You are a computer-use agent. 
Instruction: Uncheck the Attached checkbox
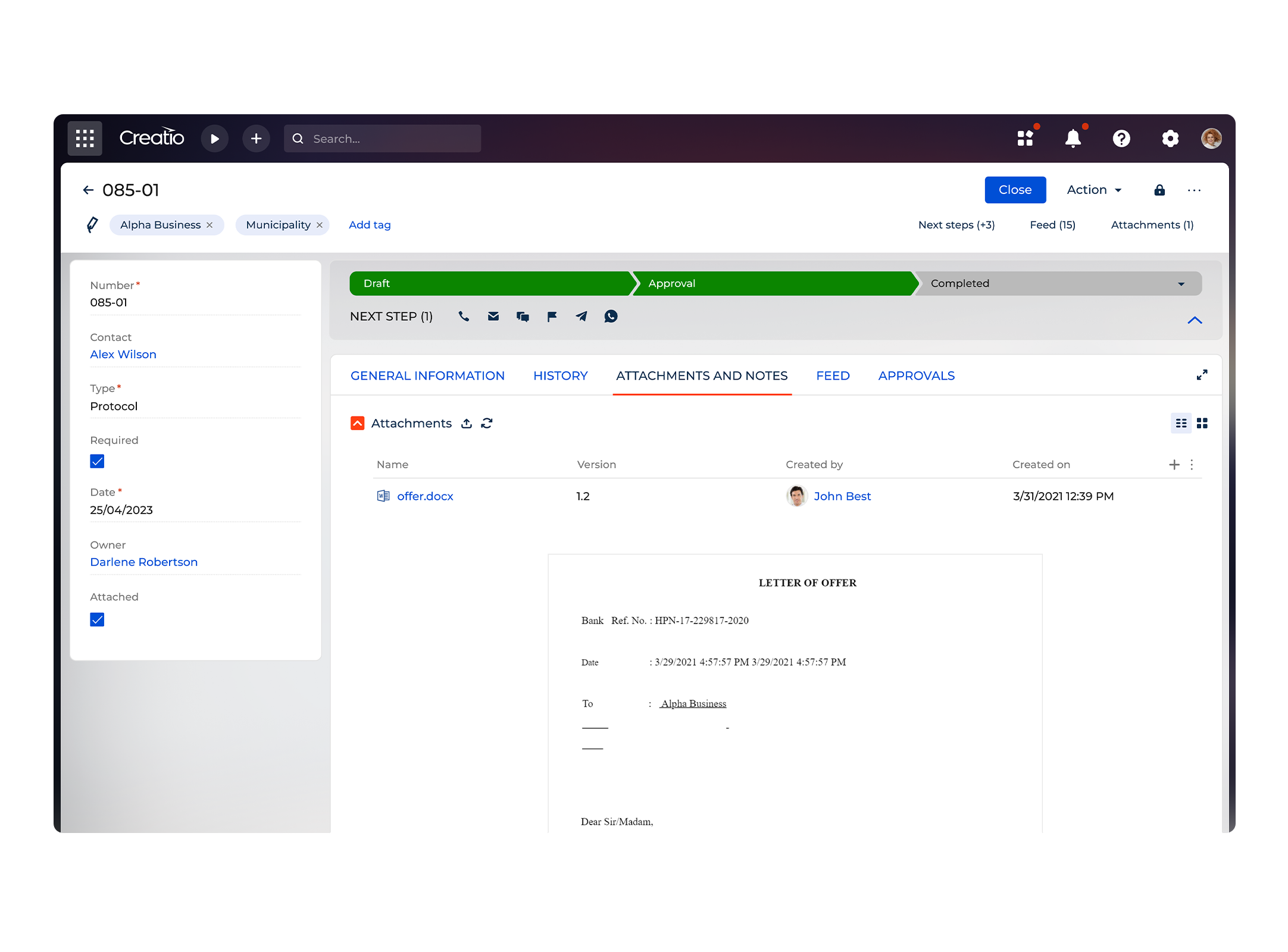(97, 619)
